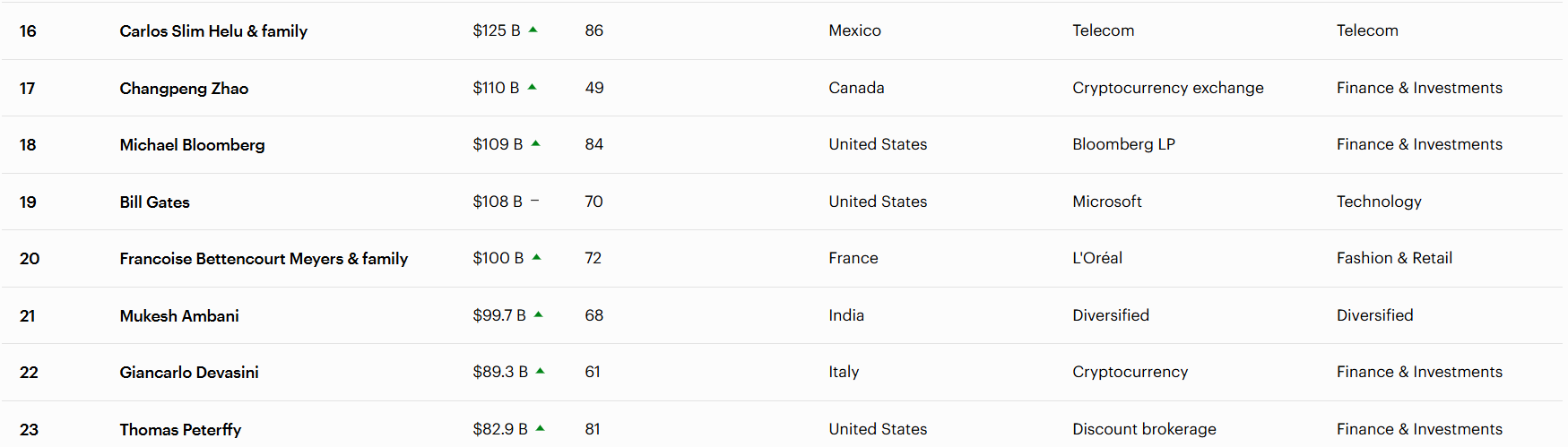The image size is (1568, 447).
Task: Click the green arrow beside $109 B
Action: 535,143
